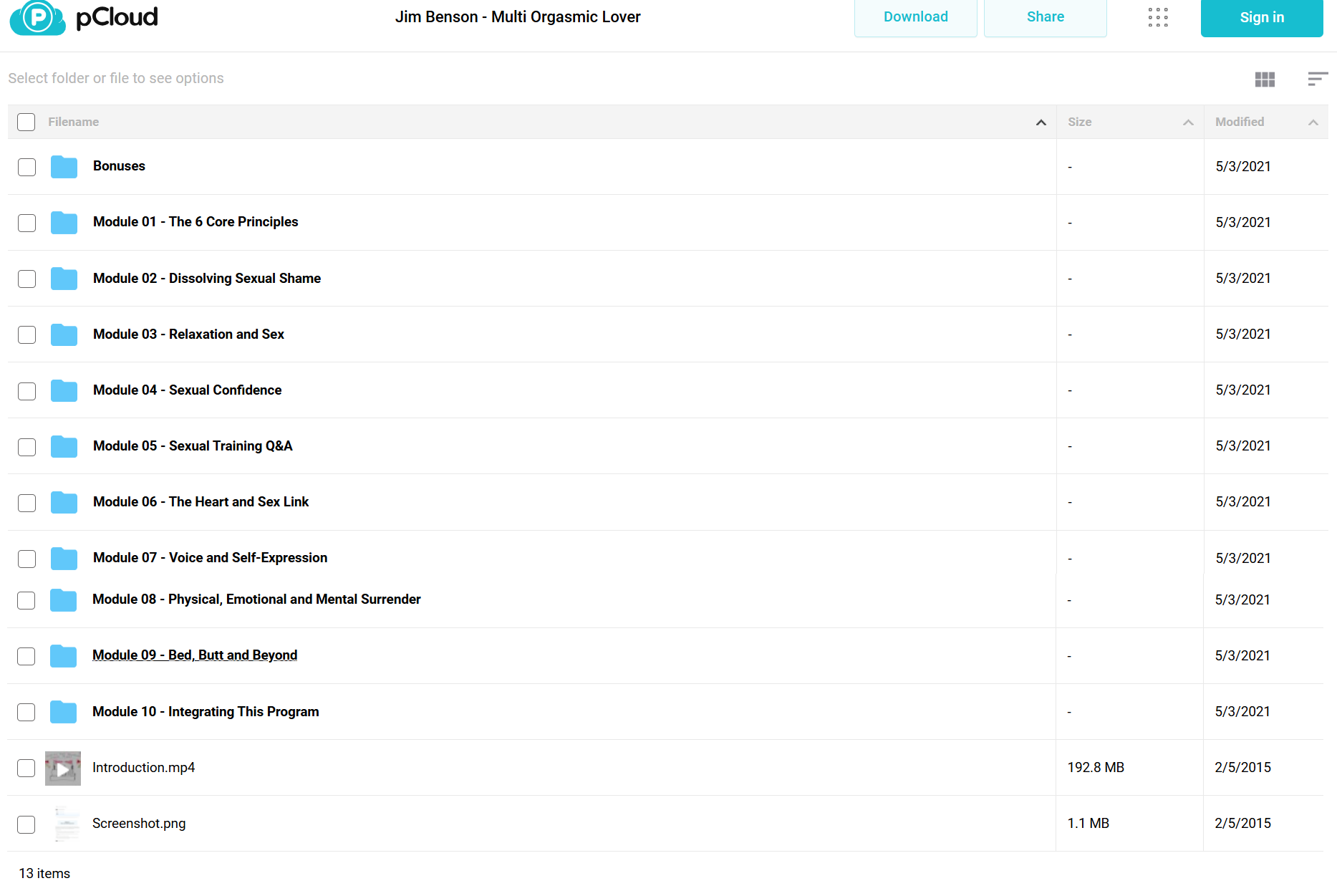
Task: Toggle Modified column sort arrow
Action: click(x=1313, y=122)
